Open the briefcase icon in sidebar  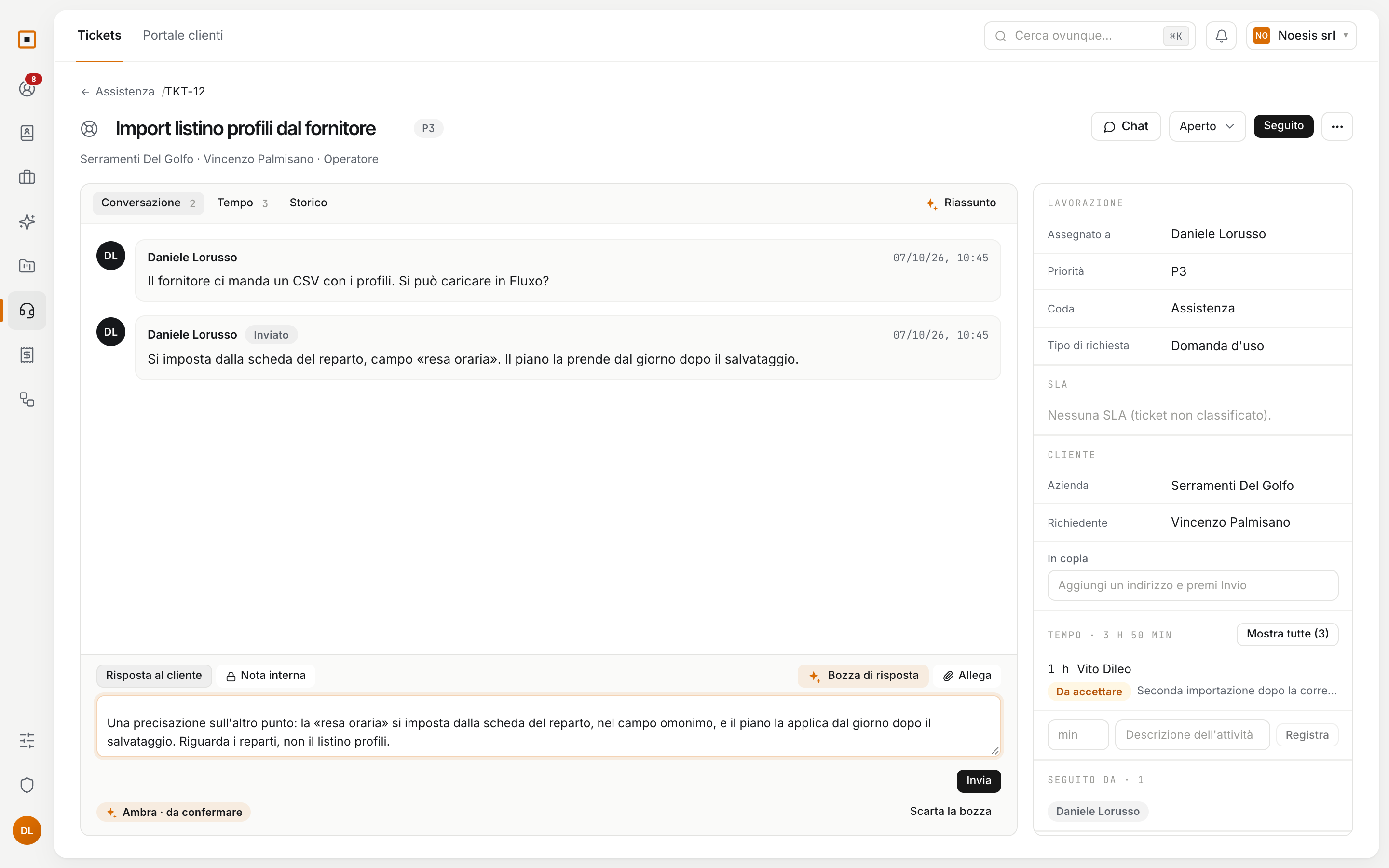27,177
